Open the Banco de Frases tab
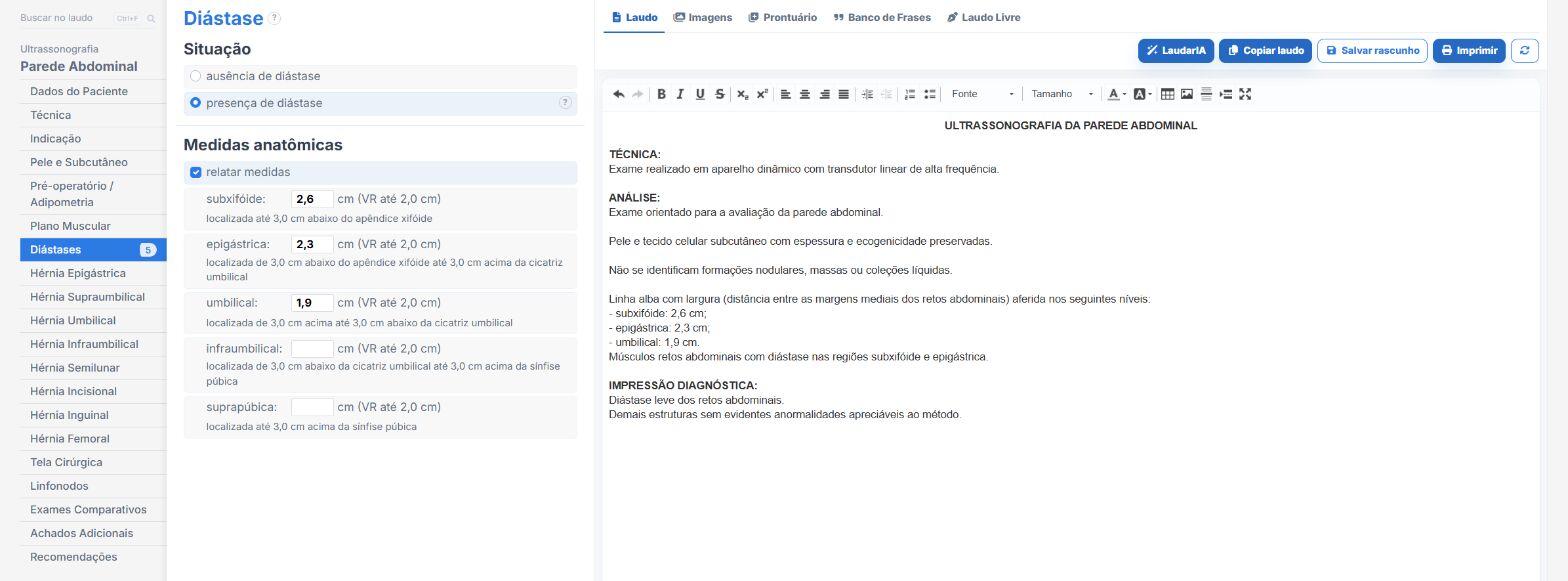Viewport: 1568px width, 581px height. click(x=882, y=17)
